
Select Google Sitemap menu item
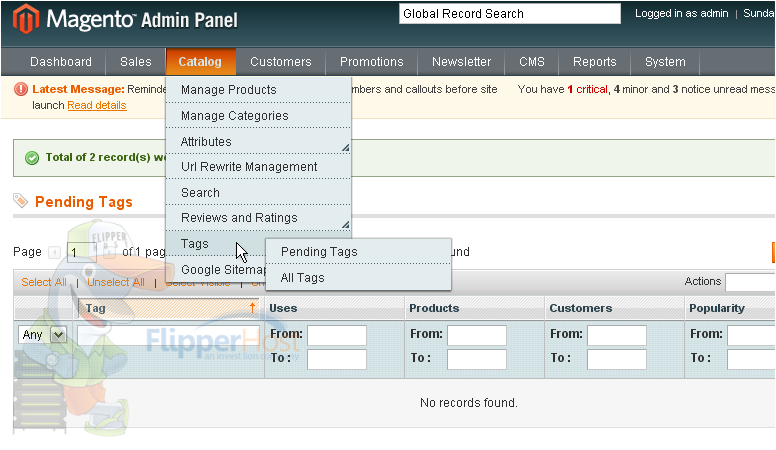click(x=216, y=269)
